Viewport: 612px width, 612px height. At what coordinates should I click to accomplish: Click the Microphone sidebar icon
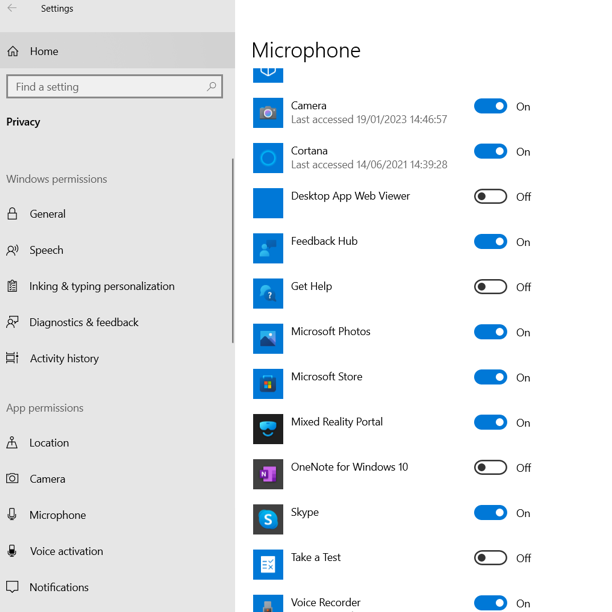(12, 514)
